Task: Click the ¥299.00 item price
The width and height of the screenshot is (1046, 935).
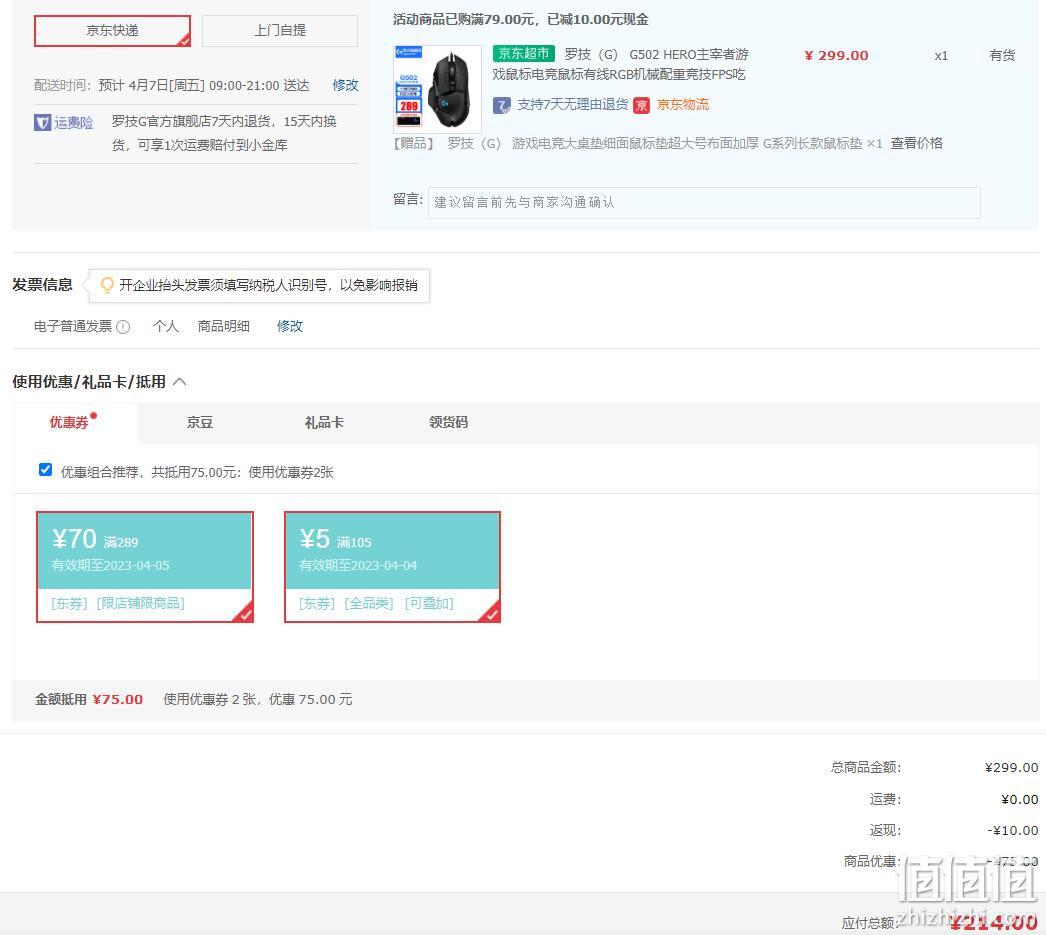Action: click(x=836, y=55)
